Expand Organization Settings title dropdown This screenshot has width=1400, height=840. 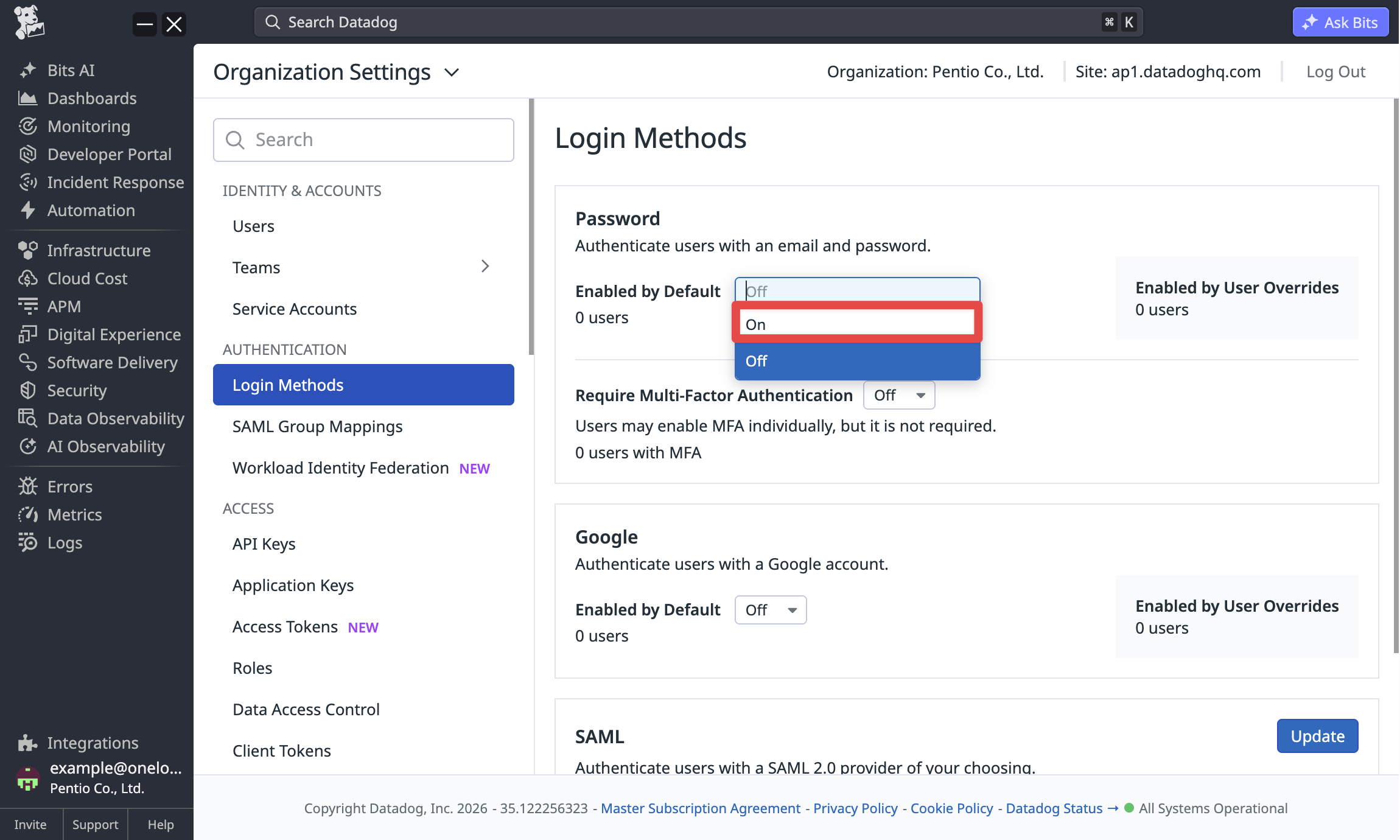pyautogui.click(x=452, y=72)
